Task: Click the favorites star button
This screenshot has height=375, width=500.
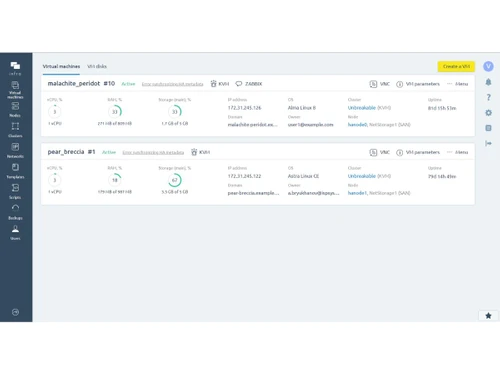Action: [x=488, y=315]
